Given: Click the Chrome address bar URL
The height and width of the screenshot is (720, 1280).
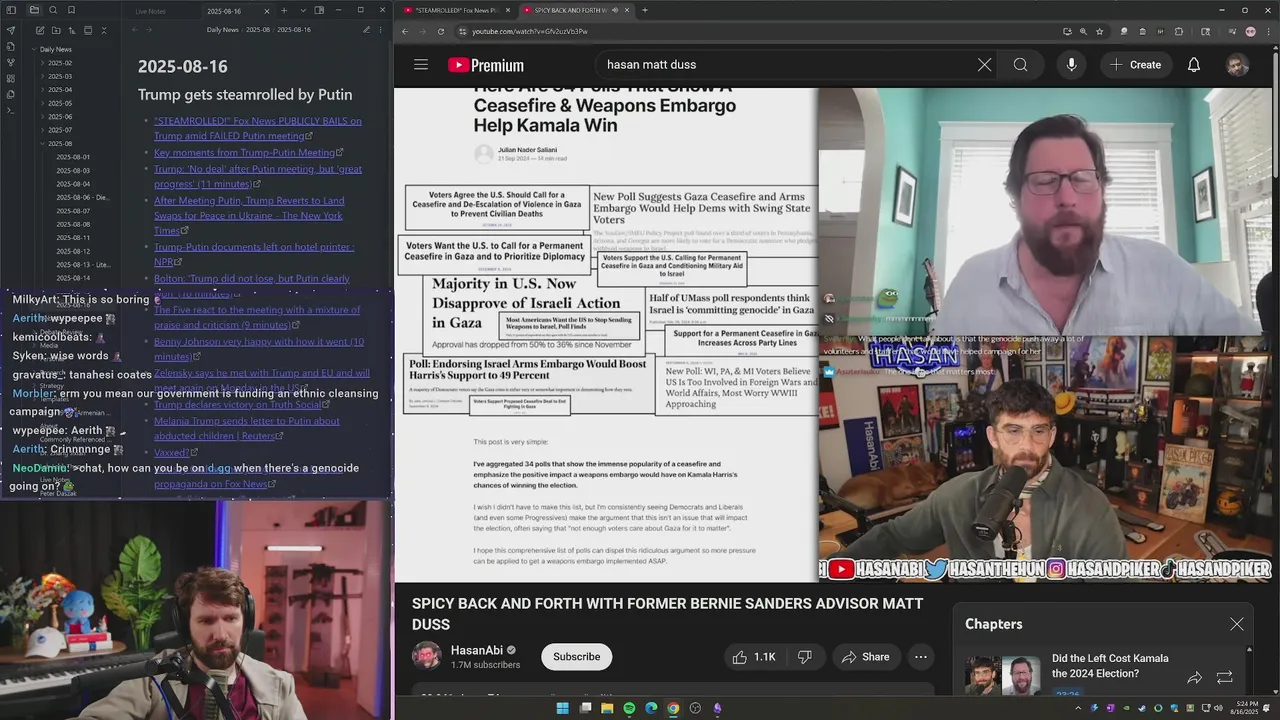Looking at the screenshot, I should (530, 31).
